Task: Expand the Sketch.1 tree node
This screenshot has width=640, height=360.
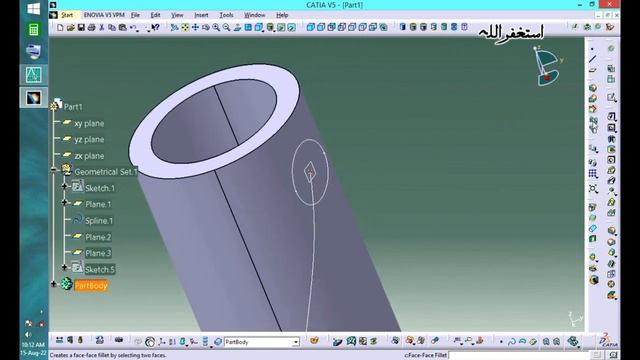Action: pos(64,186)
